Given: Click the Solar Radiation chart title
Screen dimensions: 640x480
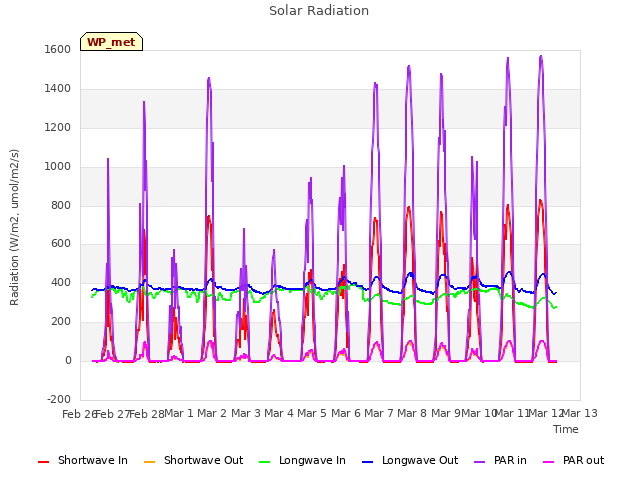Looking at the screenshot, I should tap(319, 11).
